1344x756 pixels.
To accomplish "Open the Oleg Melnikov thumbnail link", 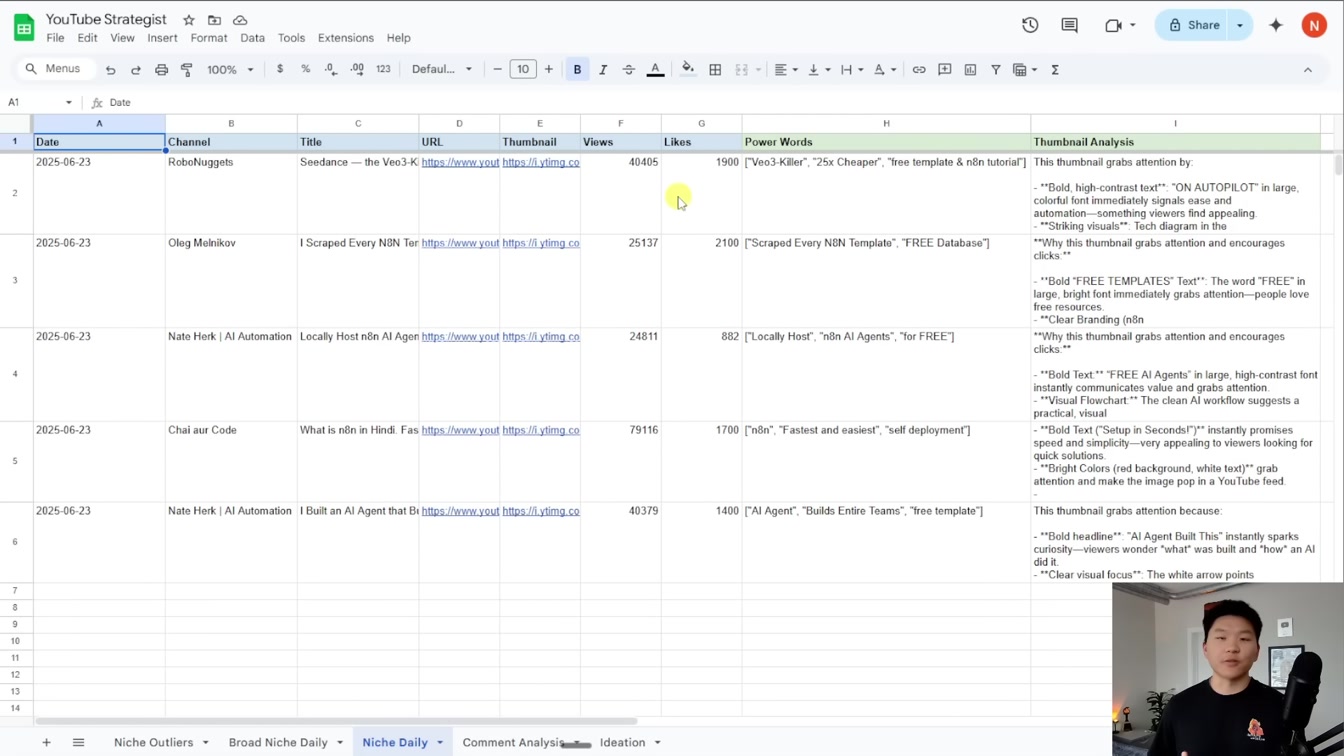I will (x=541, y=243).
